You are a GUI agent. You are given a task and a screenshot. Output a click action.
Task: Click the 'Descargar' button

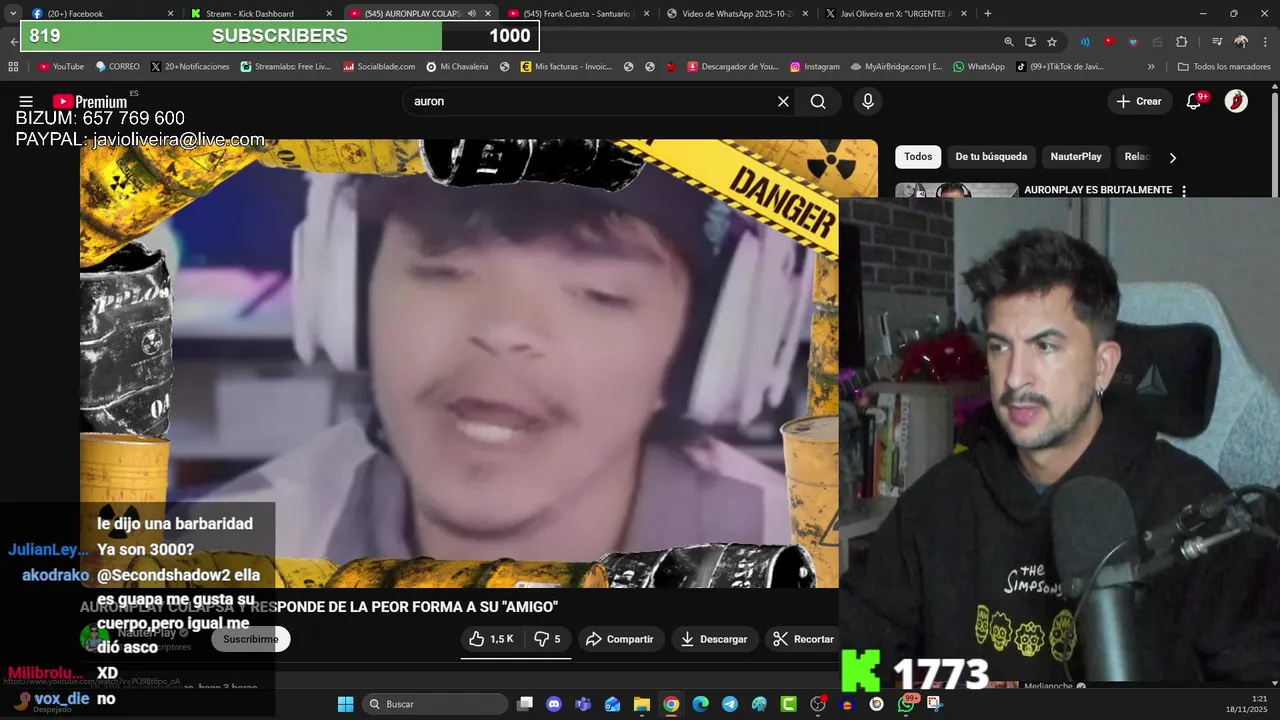pos(714,639)
